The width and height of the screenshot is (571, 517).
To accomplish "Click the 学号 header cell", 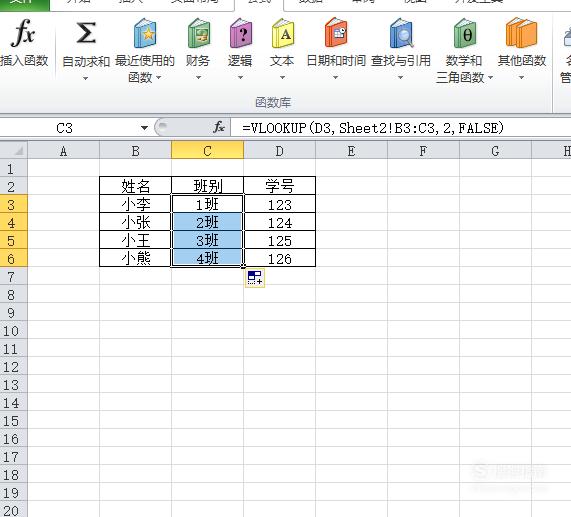I will [x=279, y=186].
